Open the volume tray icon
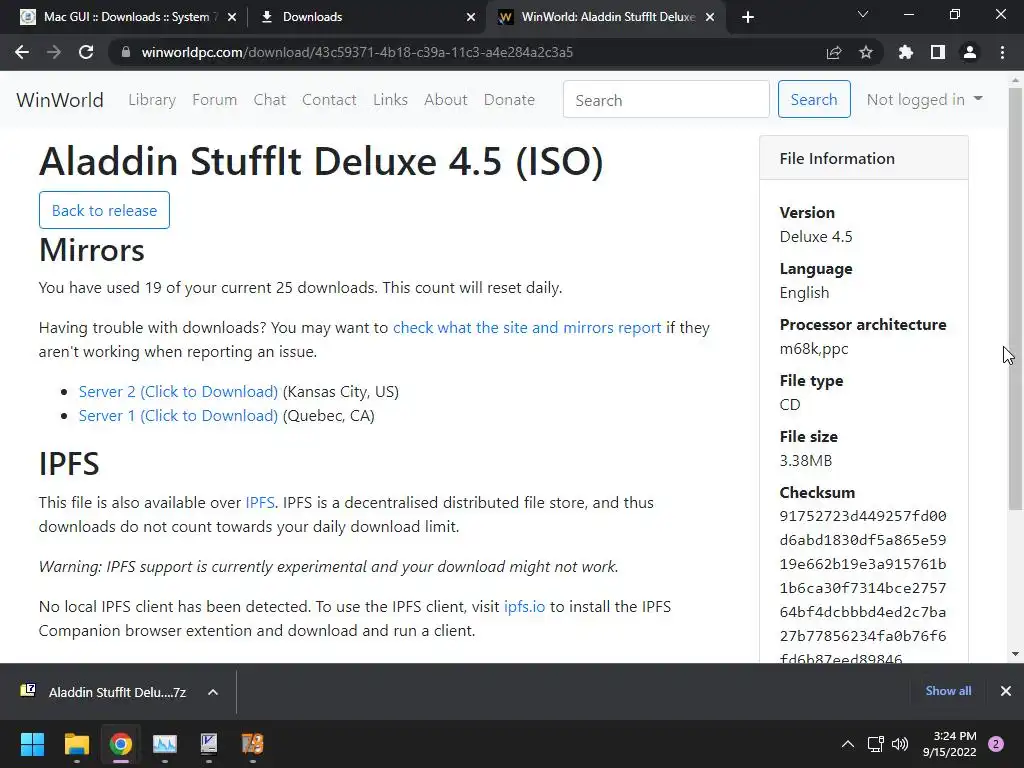The width and height of the screenshot is (1024, 768). coord(900,744)
